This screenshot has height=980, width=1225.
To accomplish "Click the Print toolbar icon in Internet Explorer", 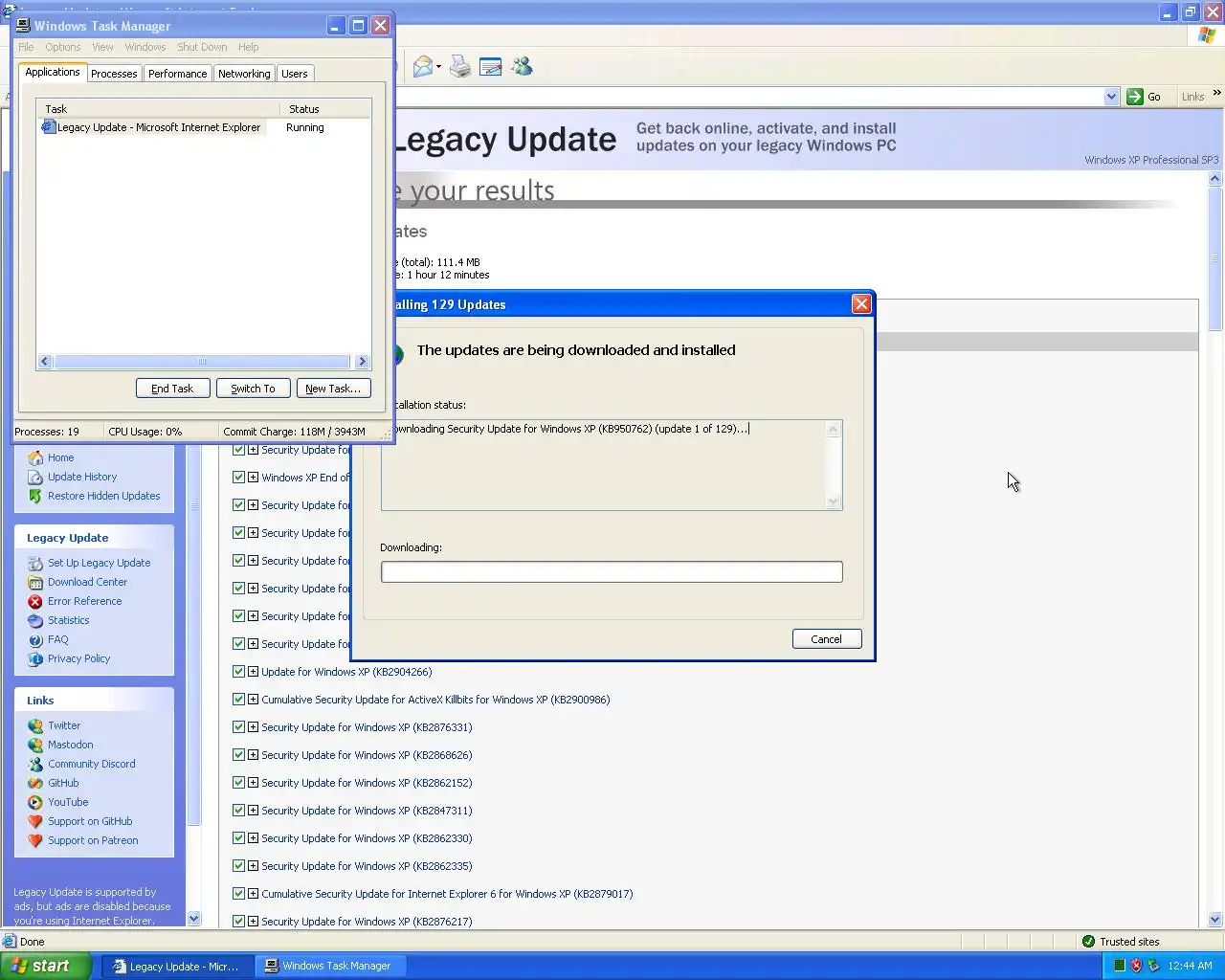I will click(460, 67).
